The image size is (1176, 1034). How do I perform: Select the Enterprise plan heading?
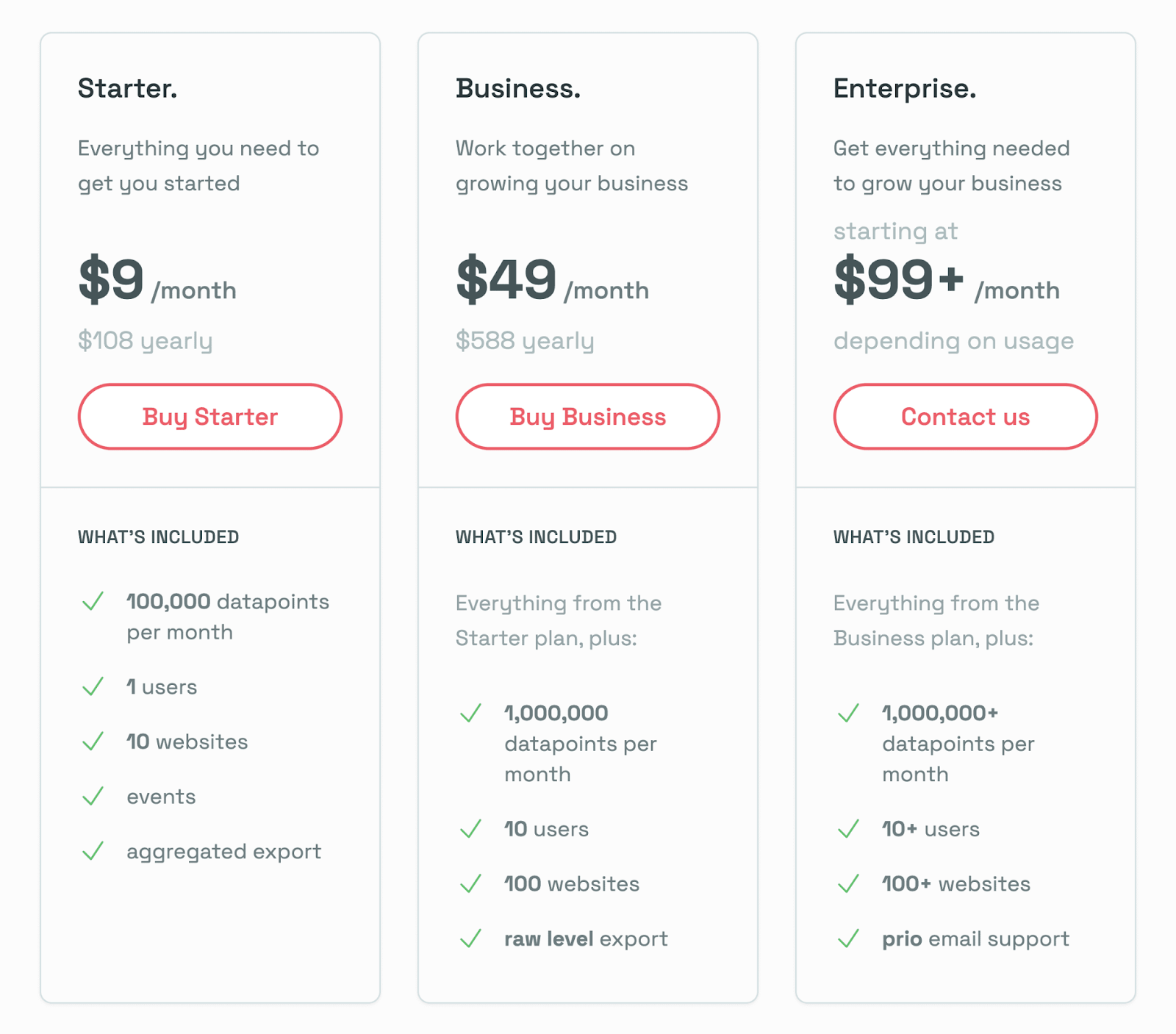[904, 88]
